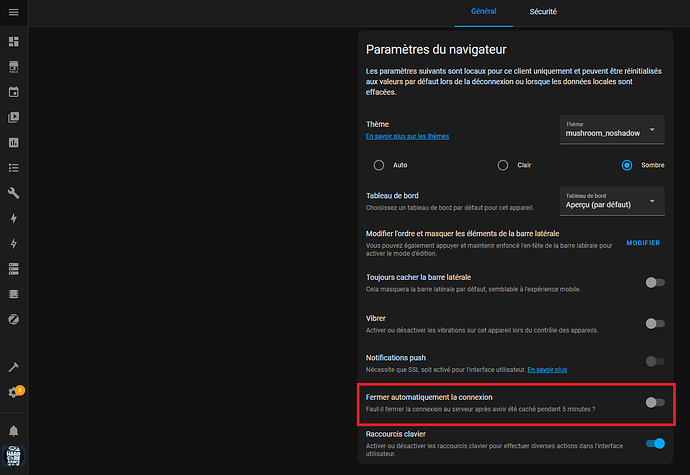Open the Thème dropdown mushroom_noshadow
Image resolution: width=690 pixels, height=475 pixels.
coord(612,129)
